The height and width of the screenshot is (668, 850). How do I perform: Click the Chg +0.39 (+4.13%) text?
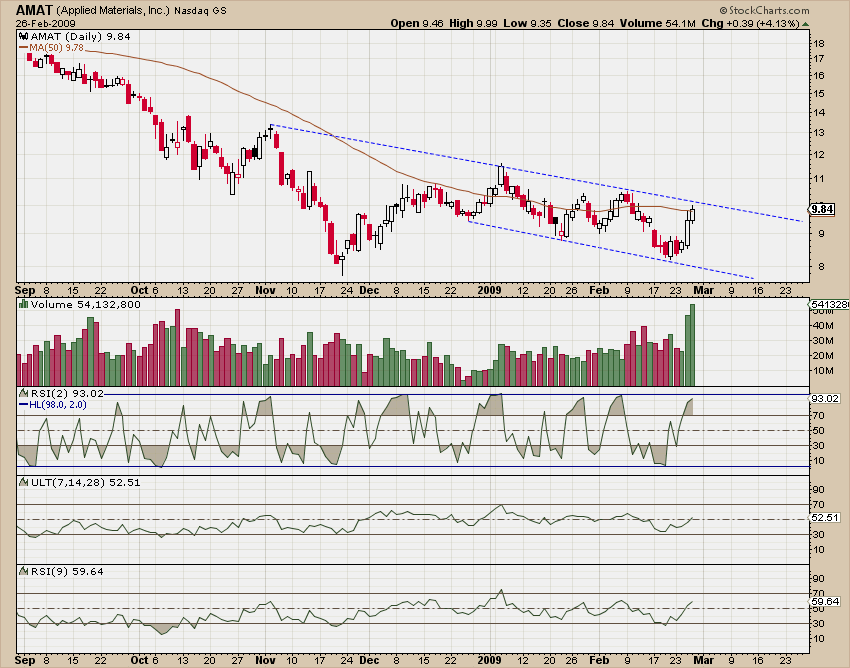(x=750, y=23)
